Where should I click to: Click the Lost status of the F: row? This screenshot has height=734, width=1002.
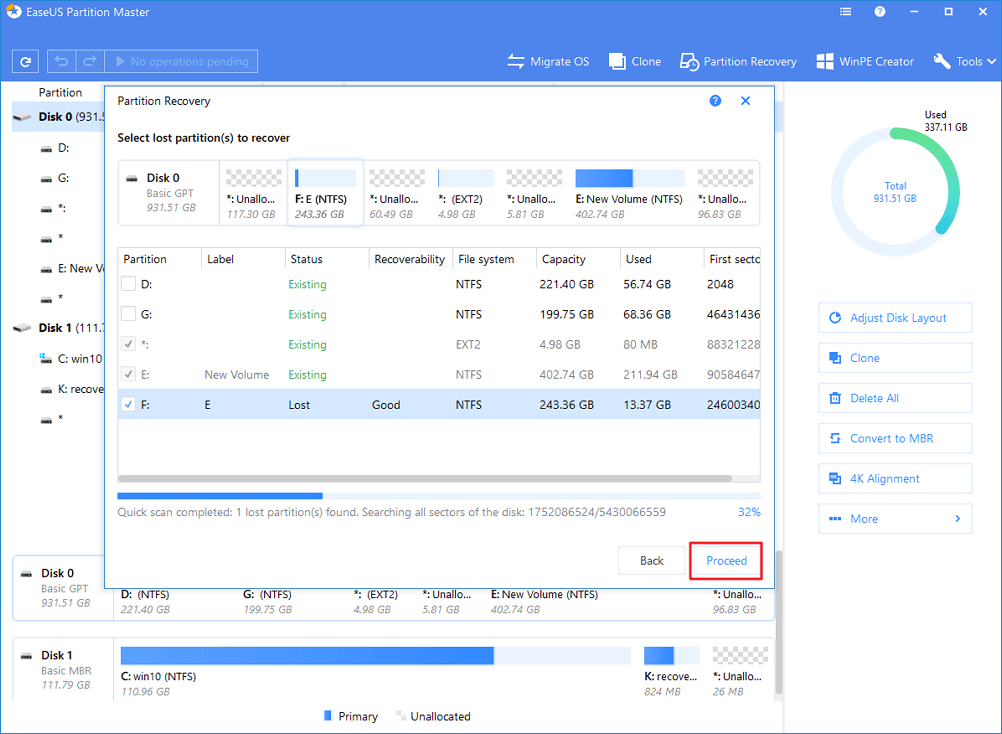pyautogui.click(x=299, y=404)
